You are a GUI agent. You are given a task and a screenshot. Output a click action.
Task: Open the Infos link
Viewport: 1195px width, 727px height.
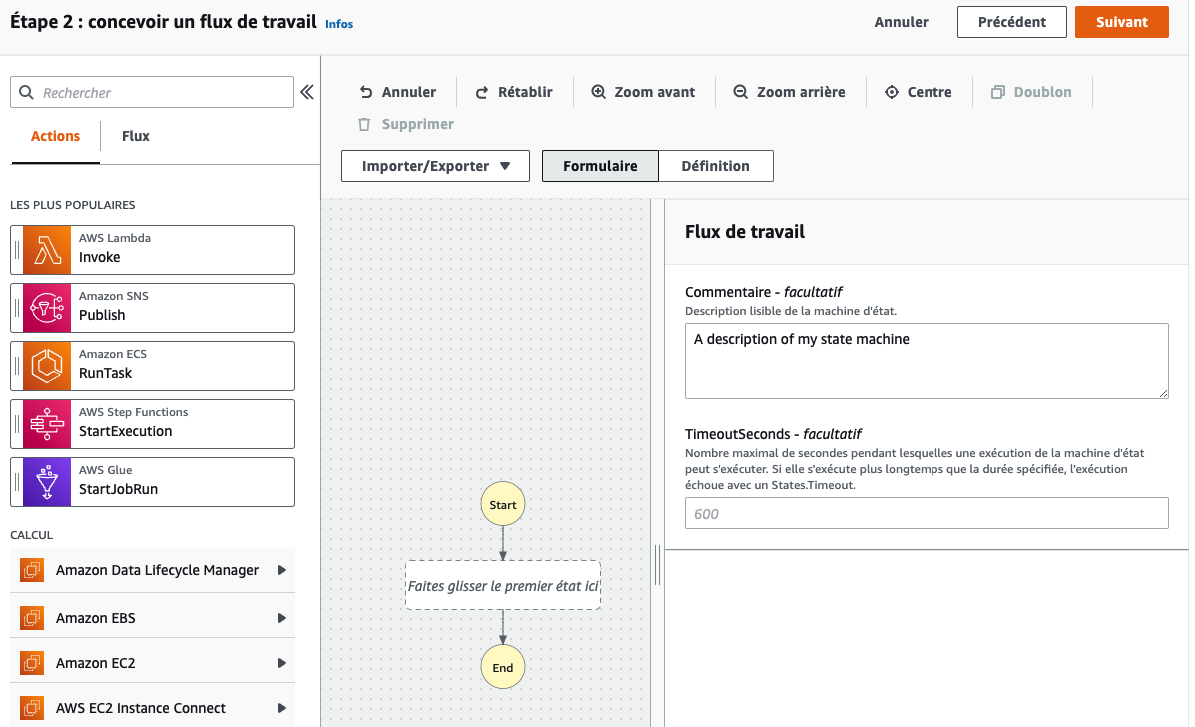pyautogui.click(x=339, y=24)
